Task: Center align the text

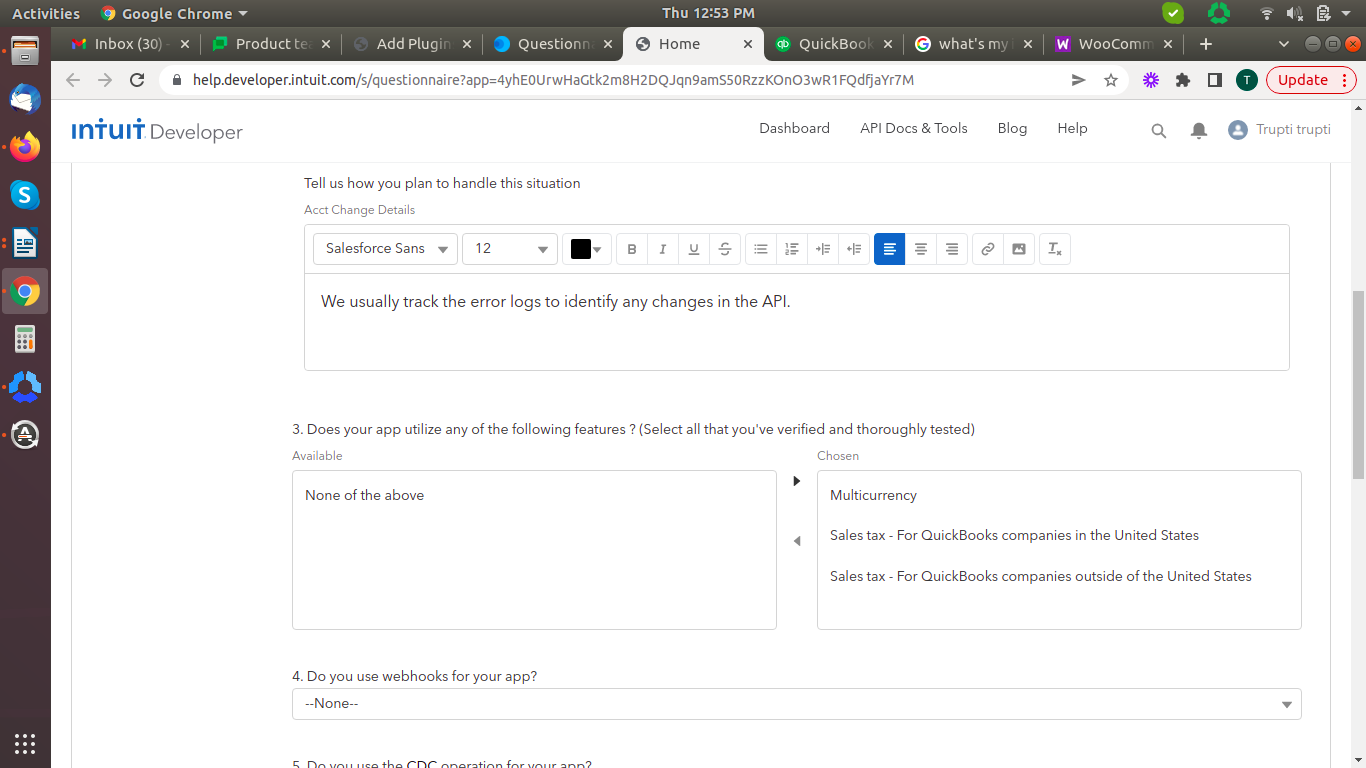Action: tap(921, 249)
